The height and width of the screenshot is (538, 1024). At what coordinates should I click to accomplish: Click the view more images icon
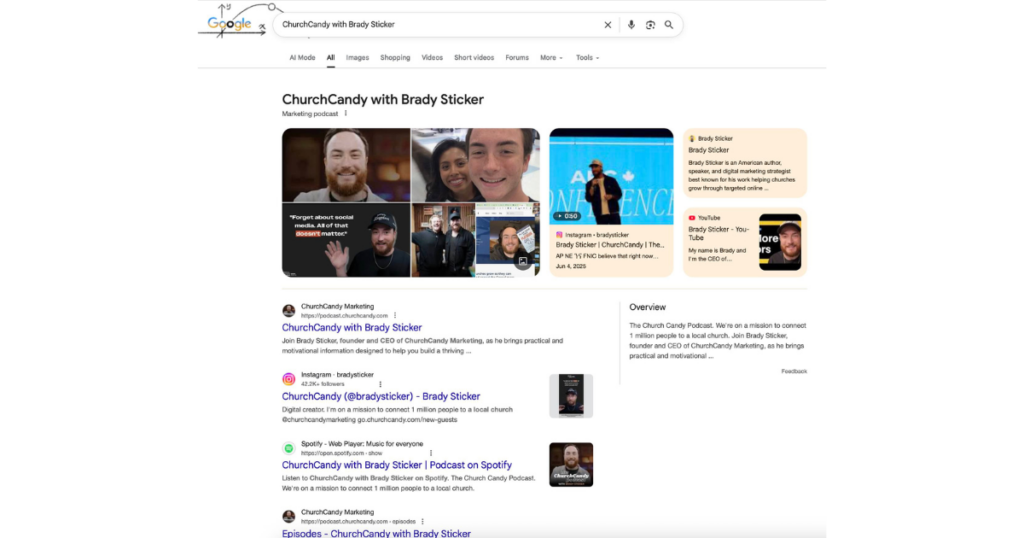pos(522,262)
